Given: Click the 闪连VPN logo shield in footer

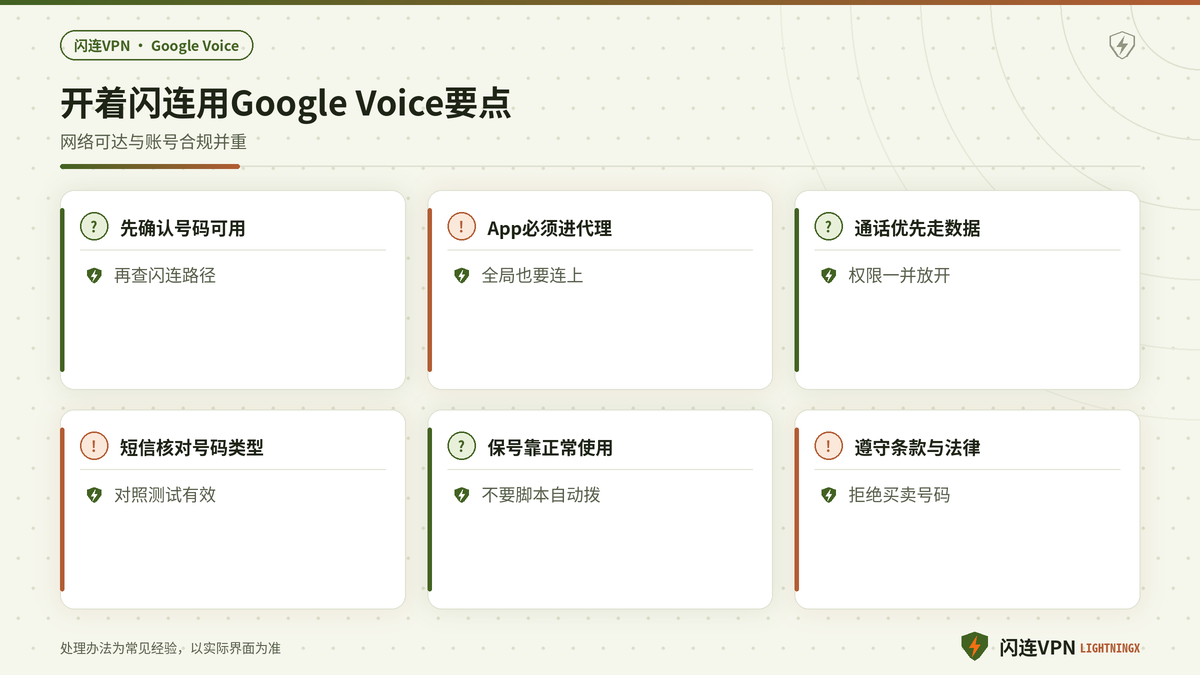Looking at the screenshot, I should pos(974,647).
